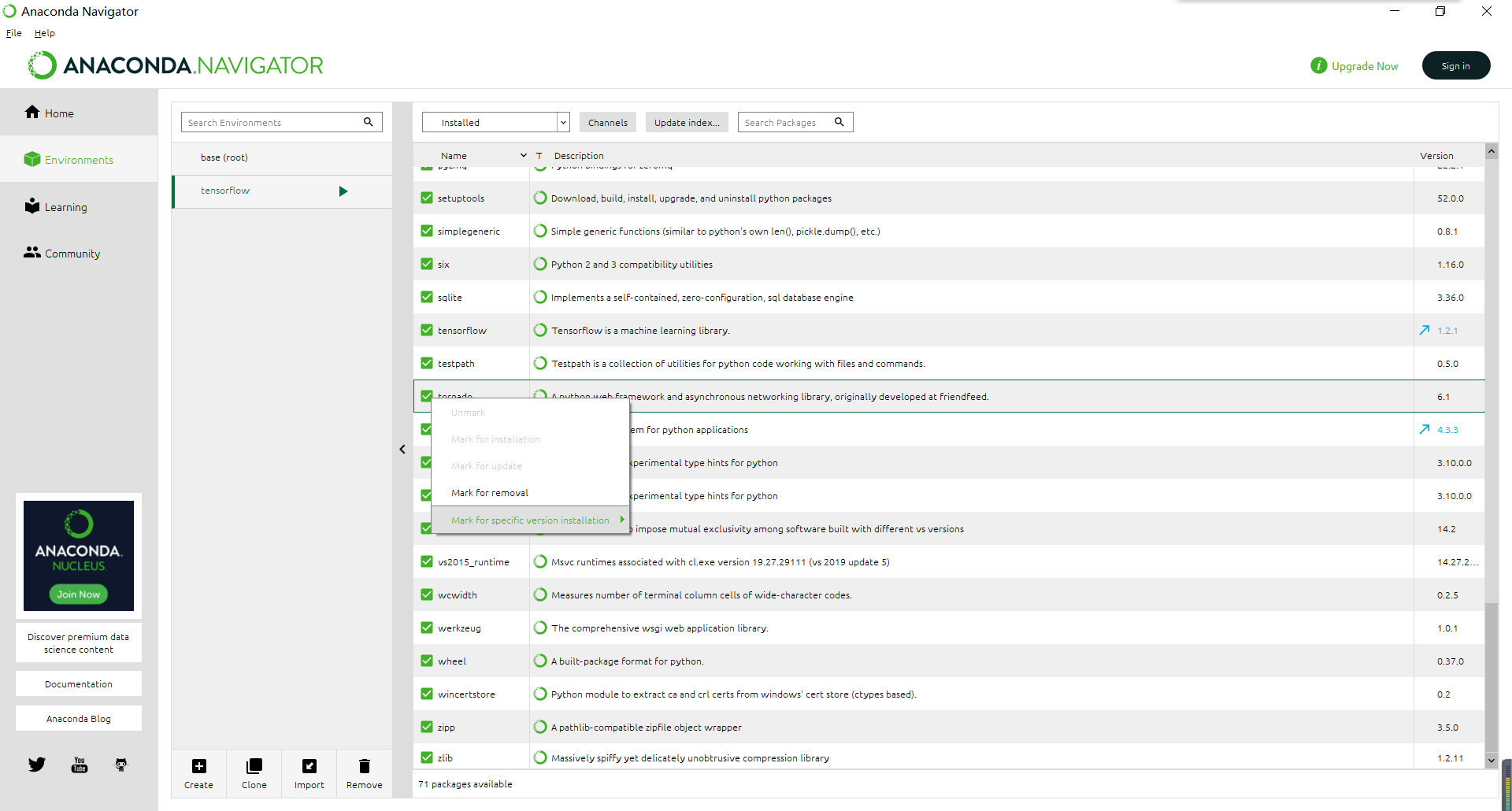Toggle the wcwidth package checkbox
Image resolution: width=1512 pixels, height=811 pixels.
coord(427,594)
